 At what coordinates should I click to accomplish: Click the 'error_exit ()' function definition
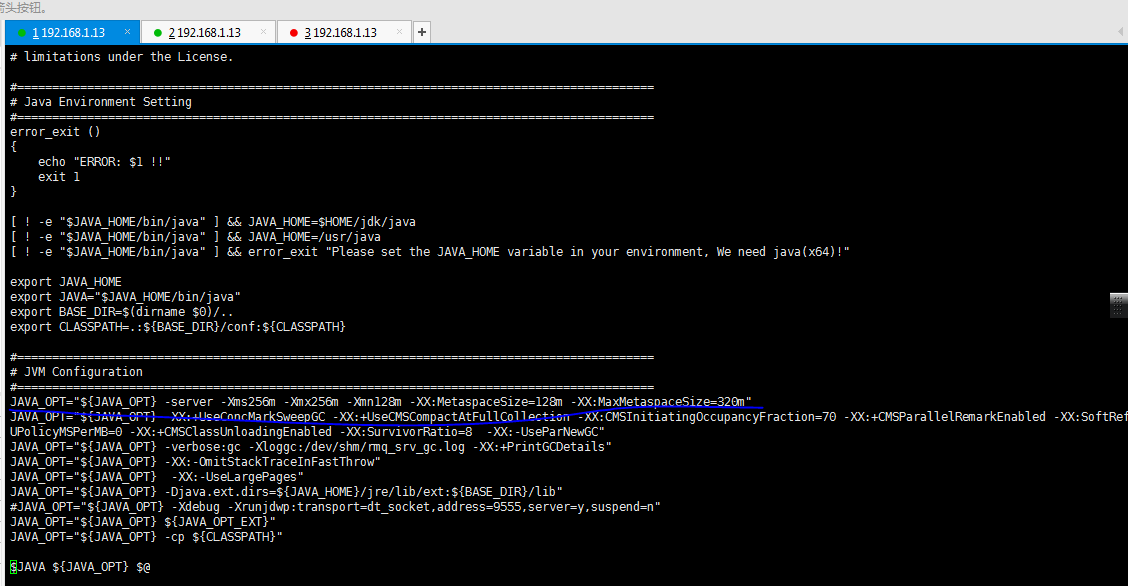(55, 132)
